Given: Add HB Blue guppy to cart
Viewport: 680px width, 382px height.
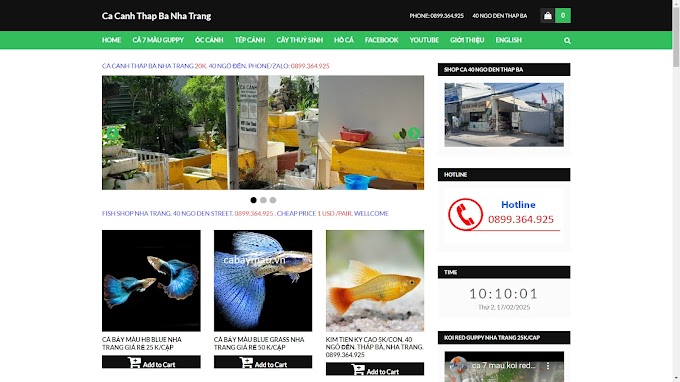Looking at the screenshot, I should point(151,362).
